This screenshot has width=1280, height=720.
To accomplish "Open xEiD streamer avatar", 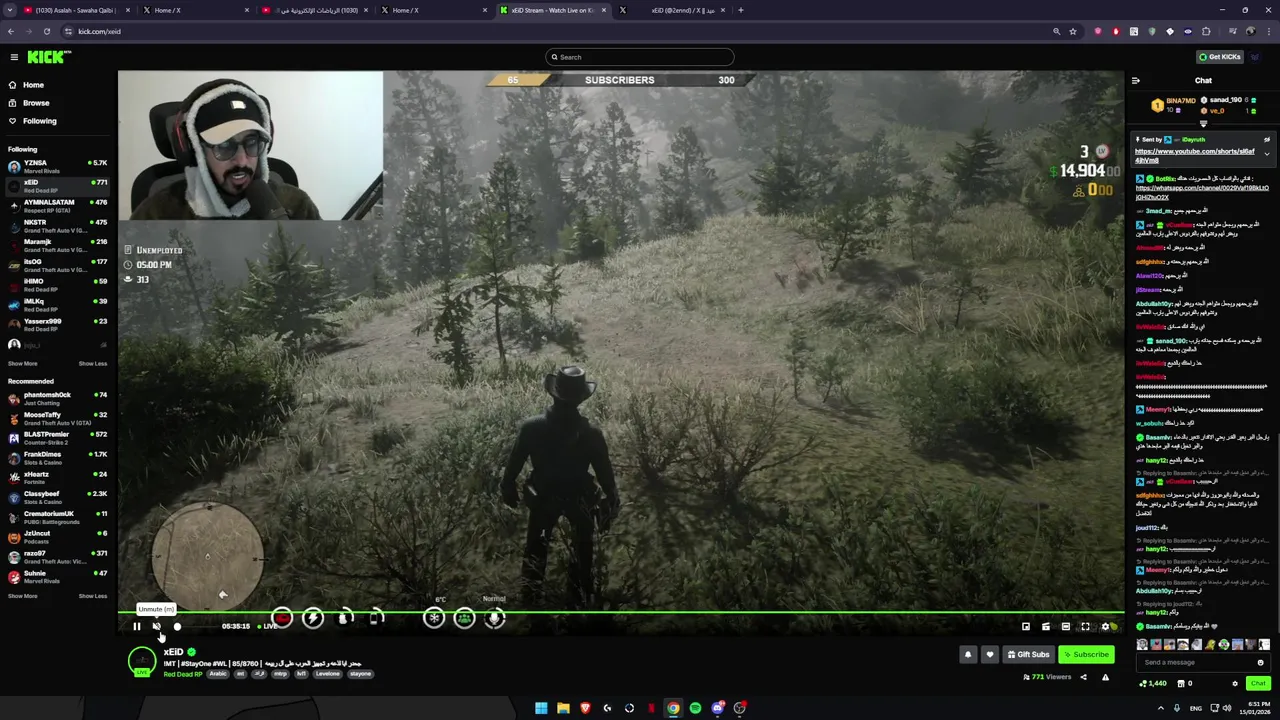I will (x=142, y=660).
